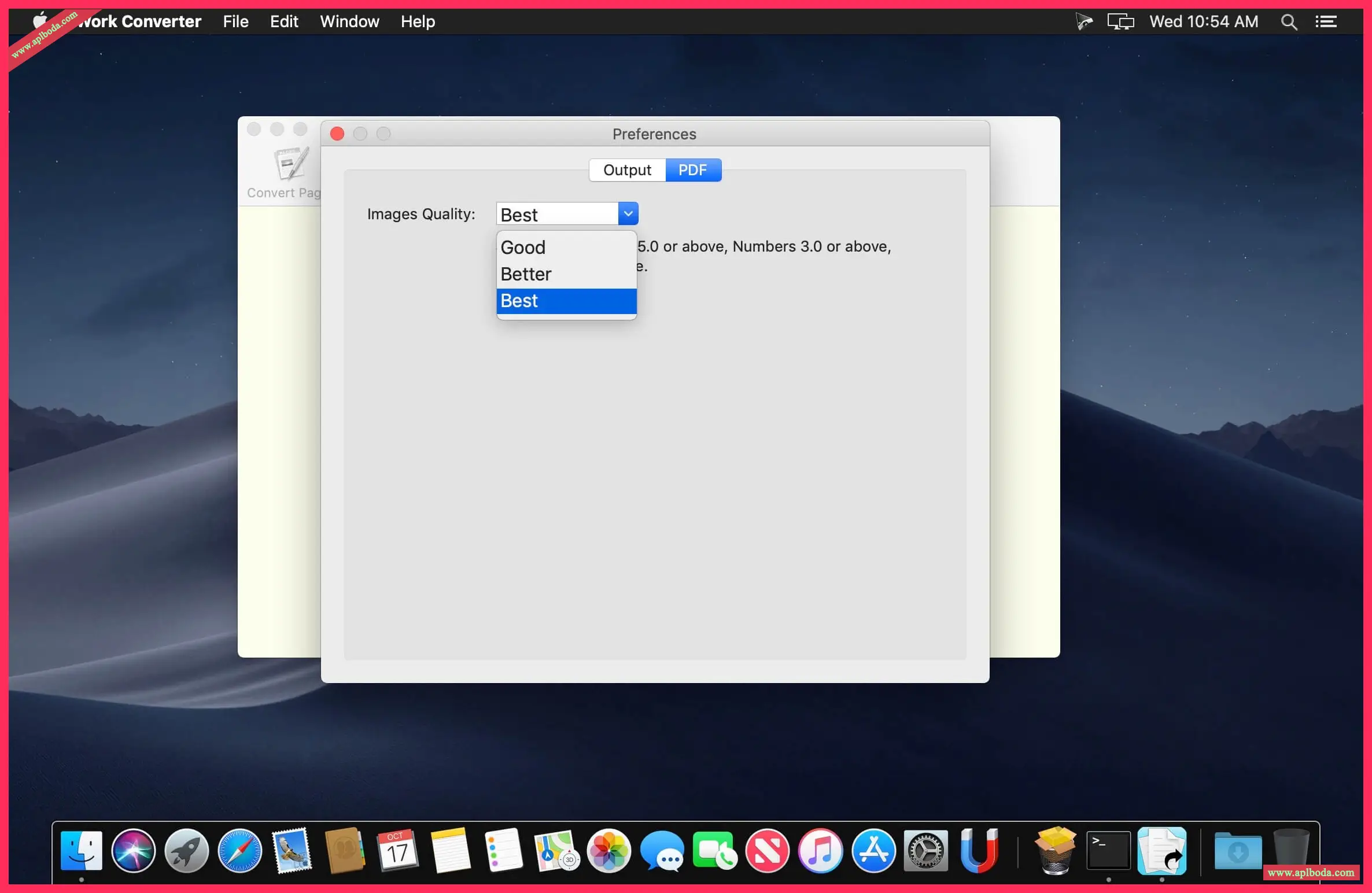Select the PDF tab
Image resolution: width=1372 pixels, height=893 pixels.
(x=692, y=170)
